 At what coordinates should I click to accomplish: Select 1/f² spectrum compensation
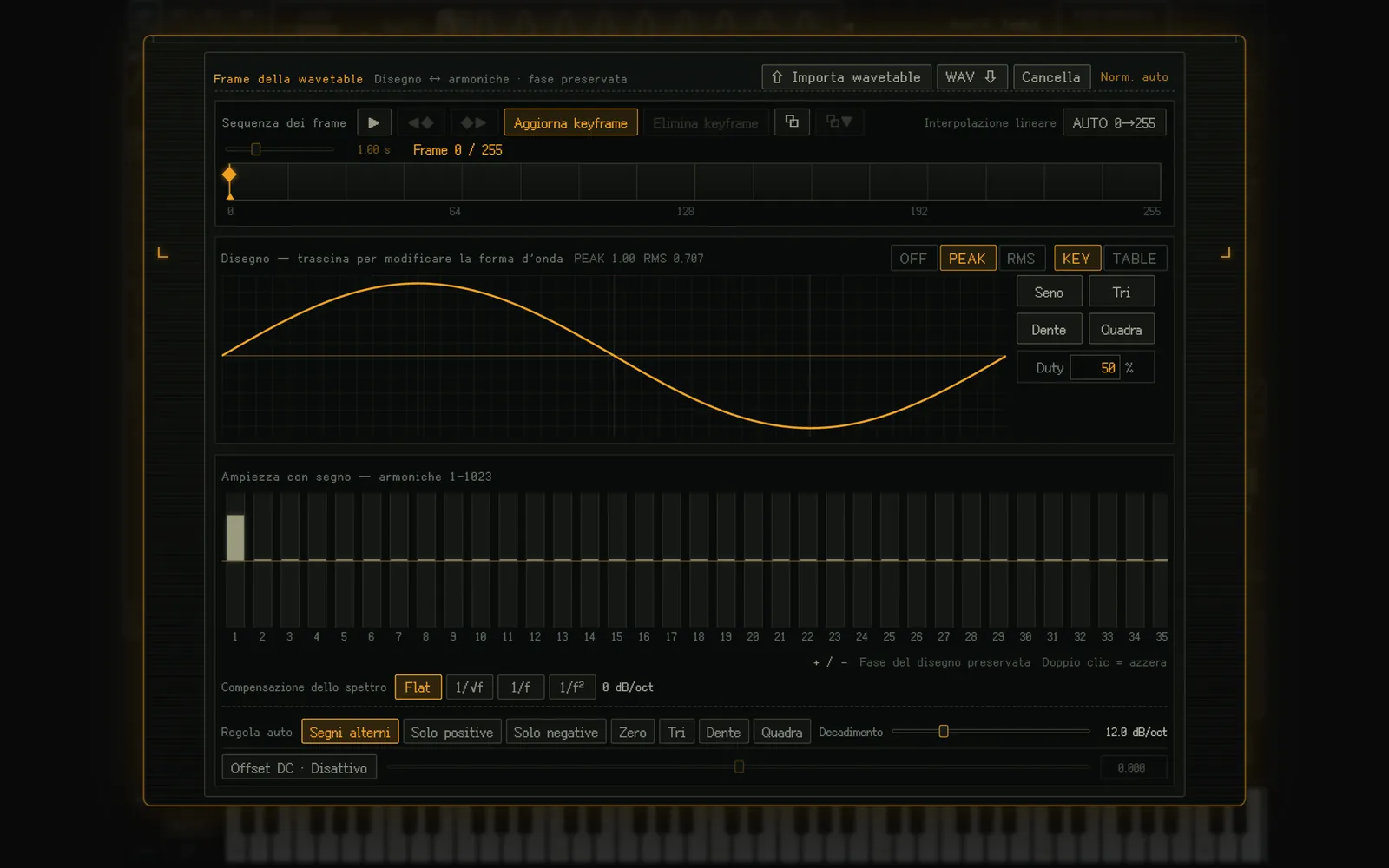pos(572,687)
